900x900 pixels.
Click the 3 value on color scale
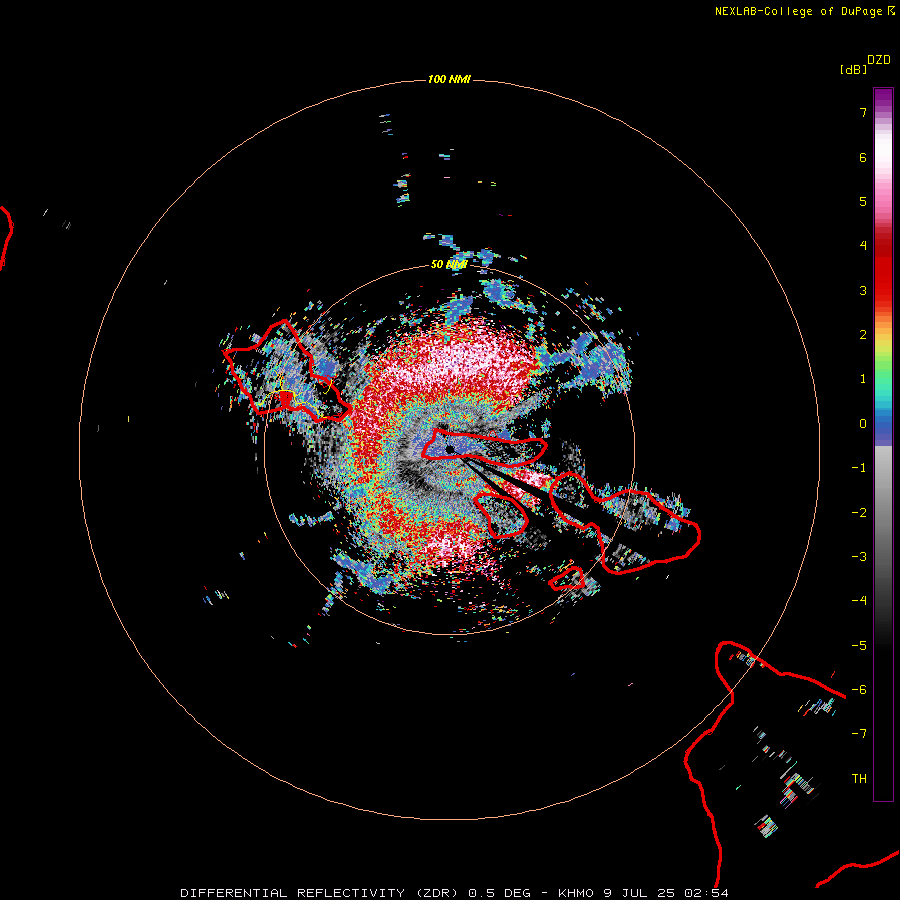(863, 290)
